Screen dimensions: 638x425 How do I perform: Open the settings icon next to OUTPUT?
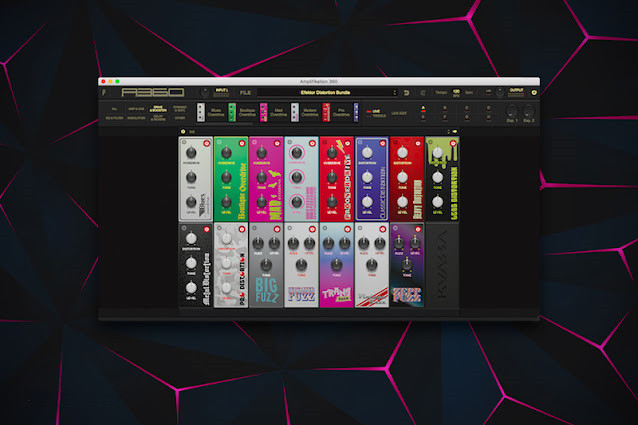534,93
